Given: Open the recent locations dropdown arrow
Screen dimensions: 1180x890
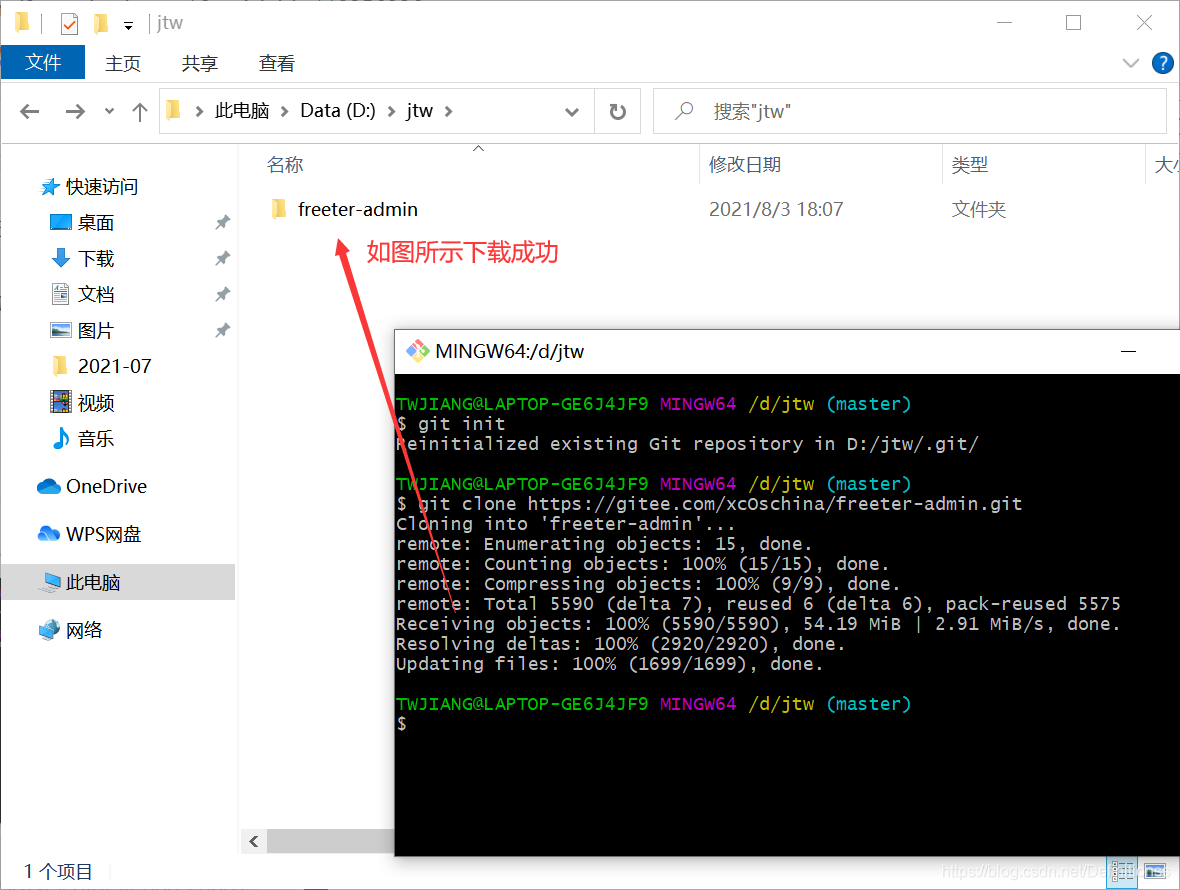Looking at the screenshot, I should [109, 111].
